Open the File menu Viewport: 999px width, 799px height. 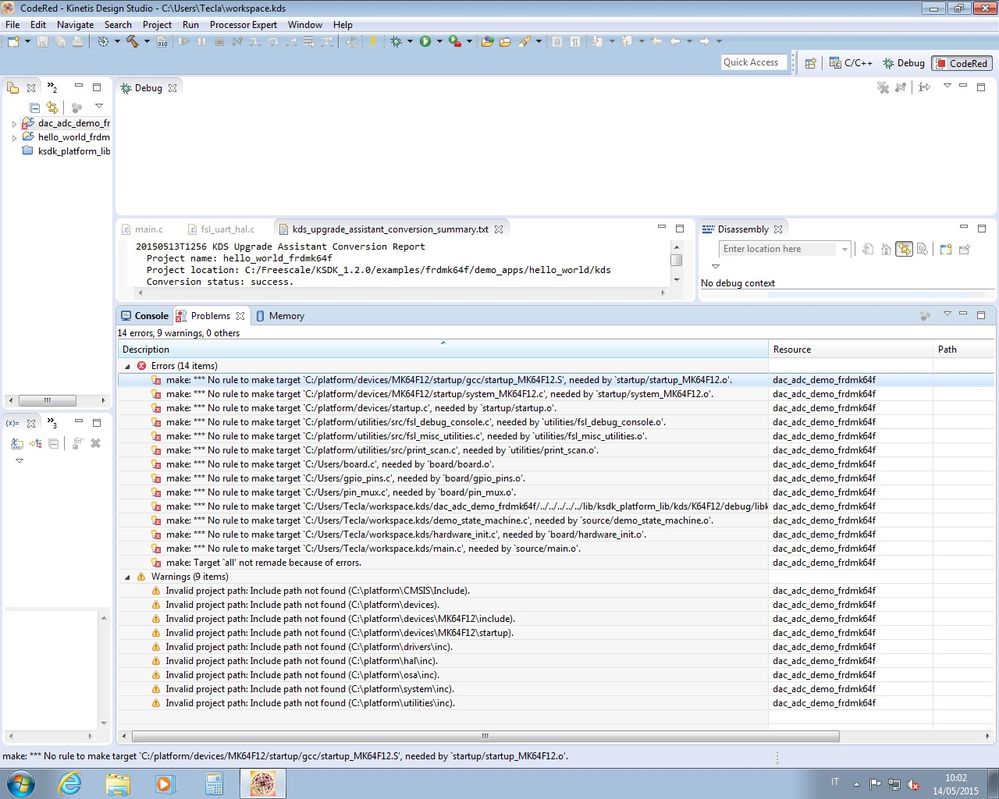click(12, 25)
